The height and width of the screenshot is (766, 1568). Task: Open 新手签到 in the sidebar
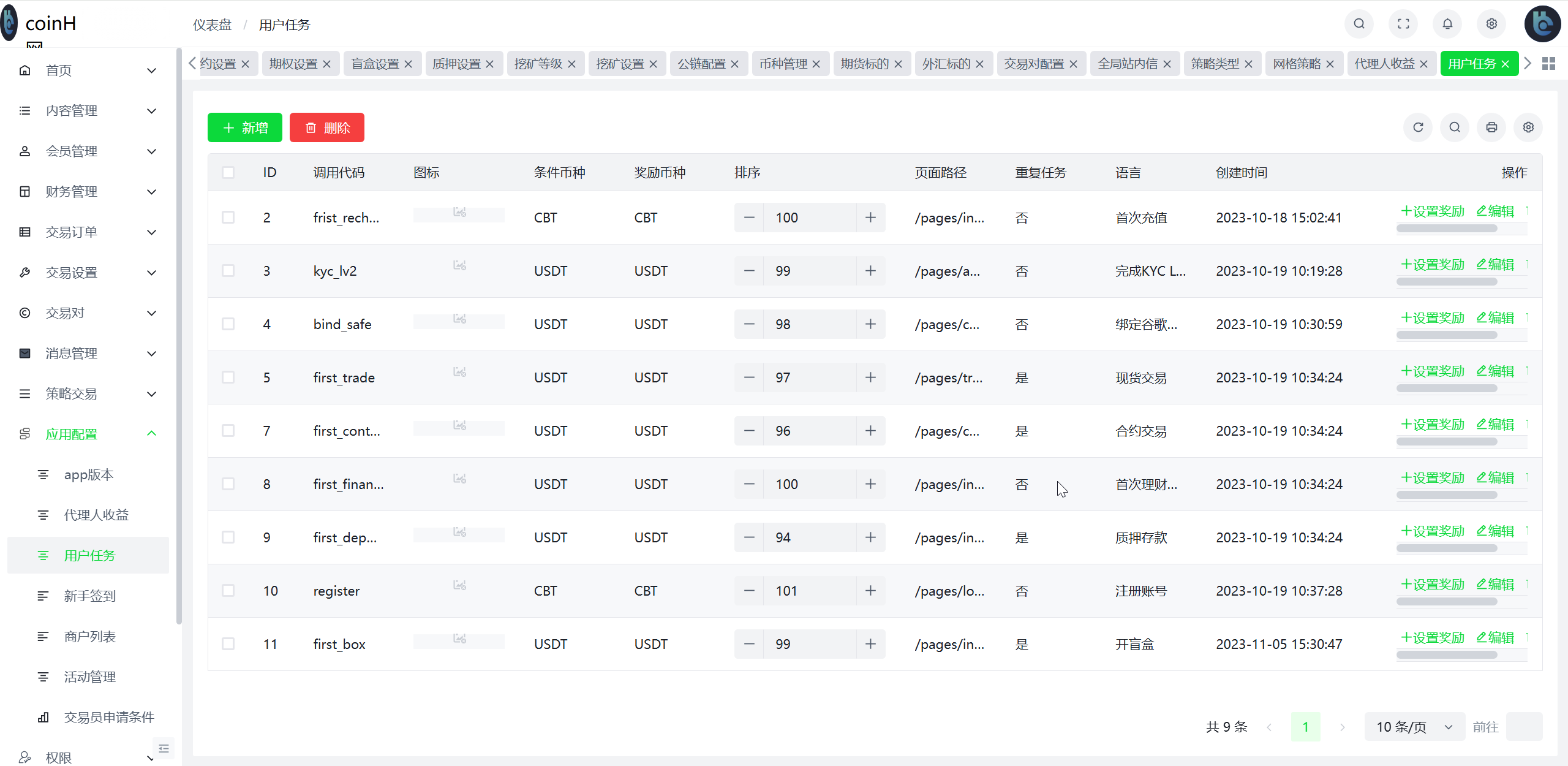point(89,596)
